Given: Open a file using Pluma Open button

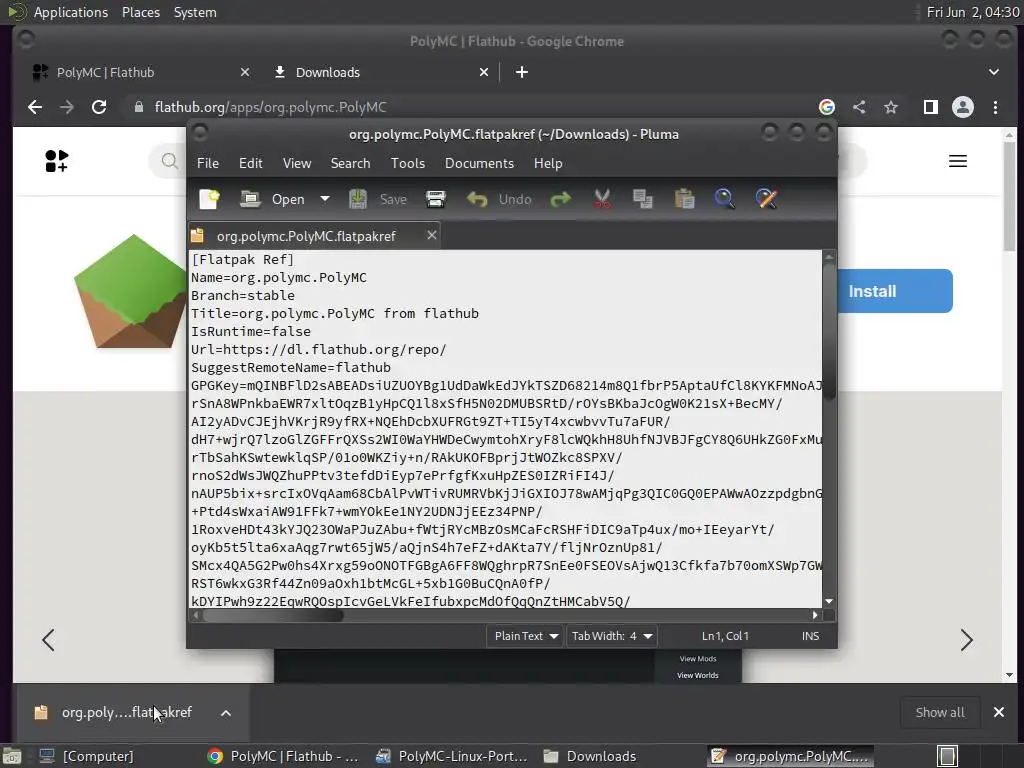Looking at the screenshot, I should [x=272, y=199].
